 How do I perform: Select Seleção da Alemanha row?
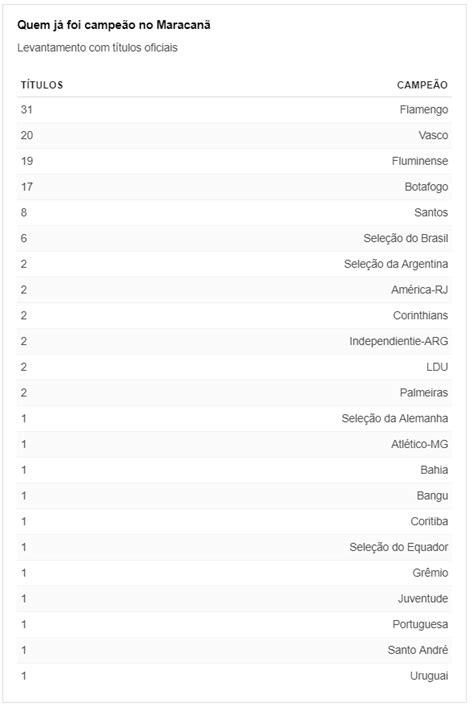click(234, 419)
